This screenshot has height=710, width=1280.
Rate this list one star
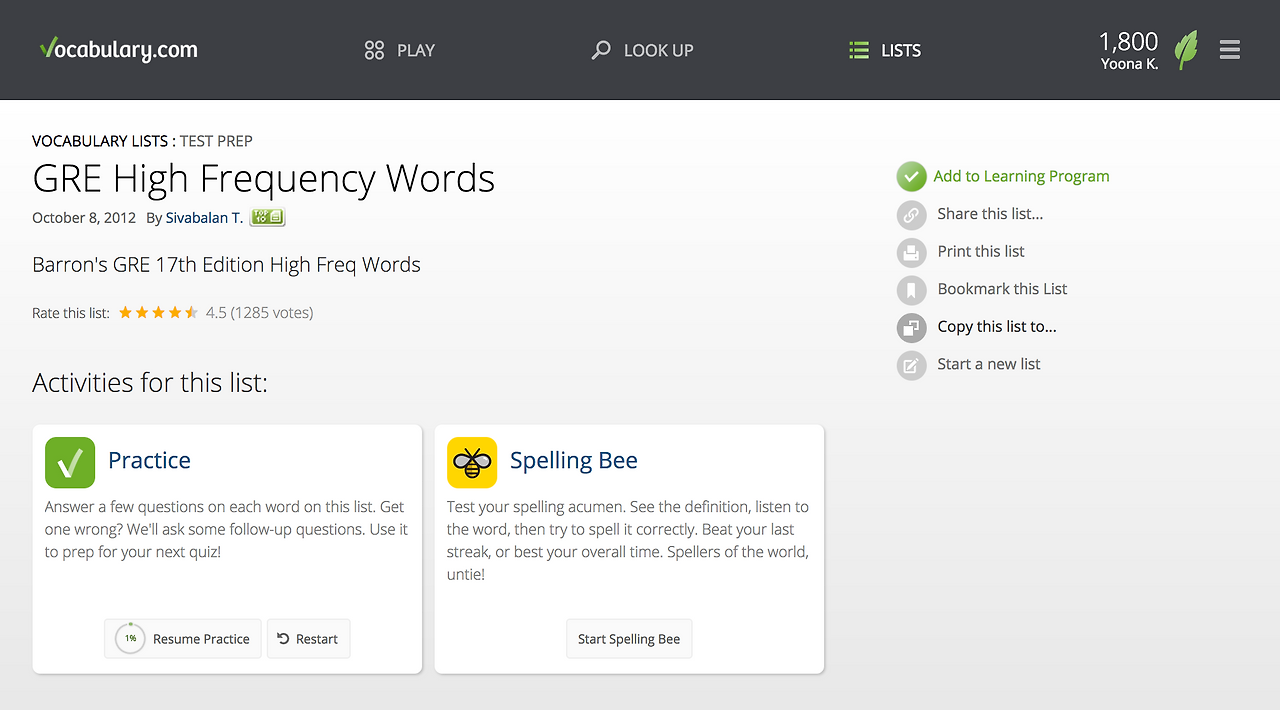(x=126, y=313)
